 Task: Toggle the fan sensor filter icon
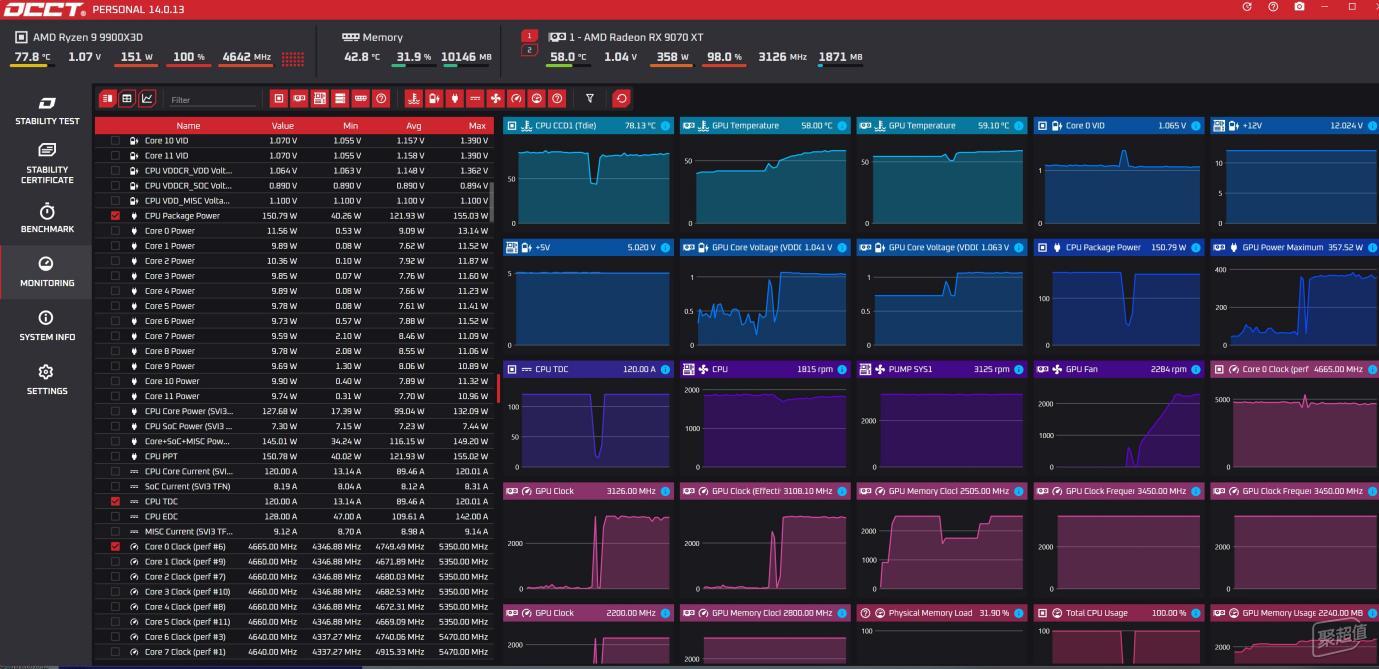[495, 98]
